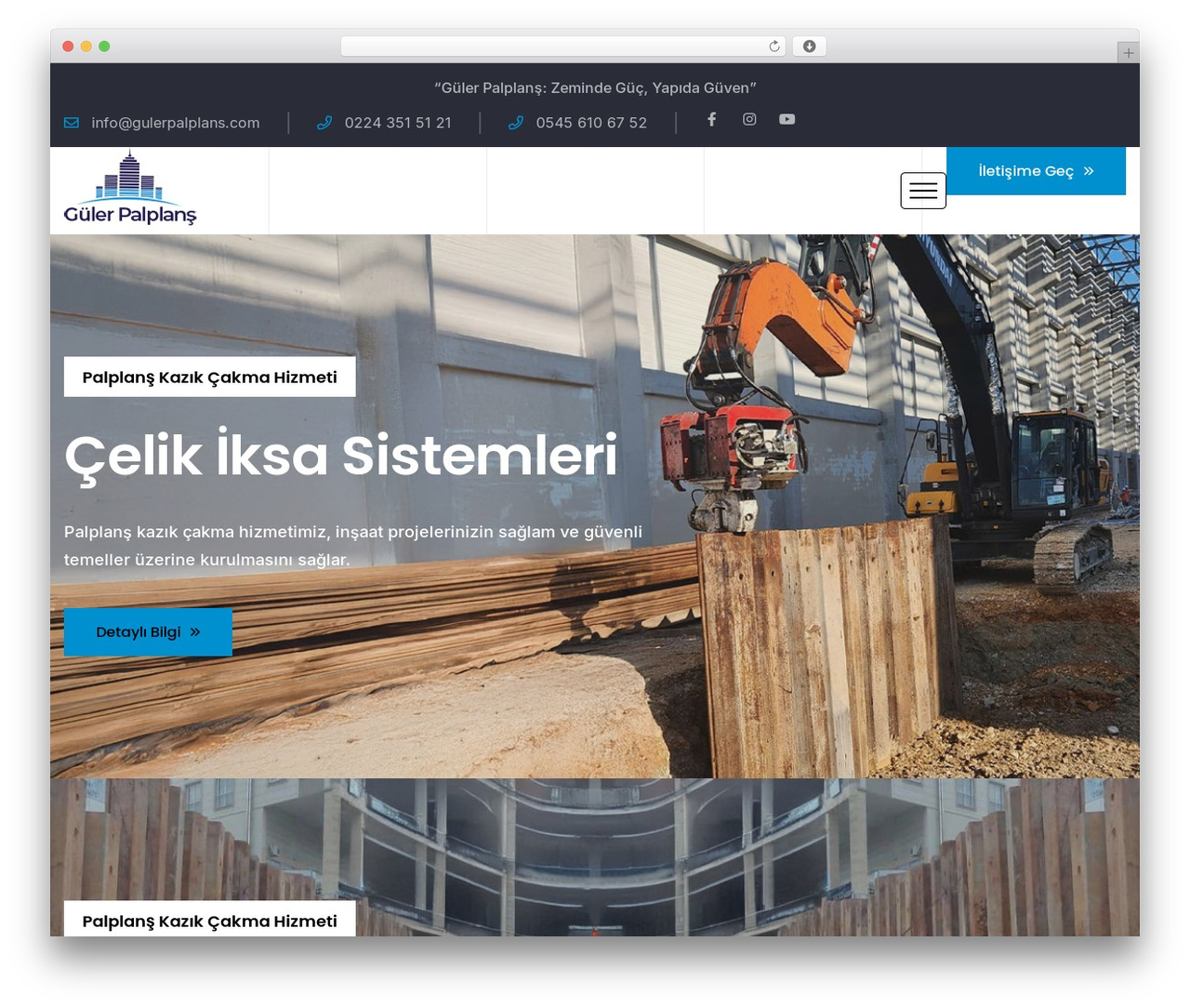This screenshot has width=1190, height=1008.
Task: Click the browser download icon
Action: point(810,46)
